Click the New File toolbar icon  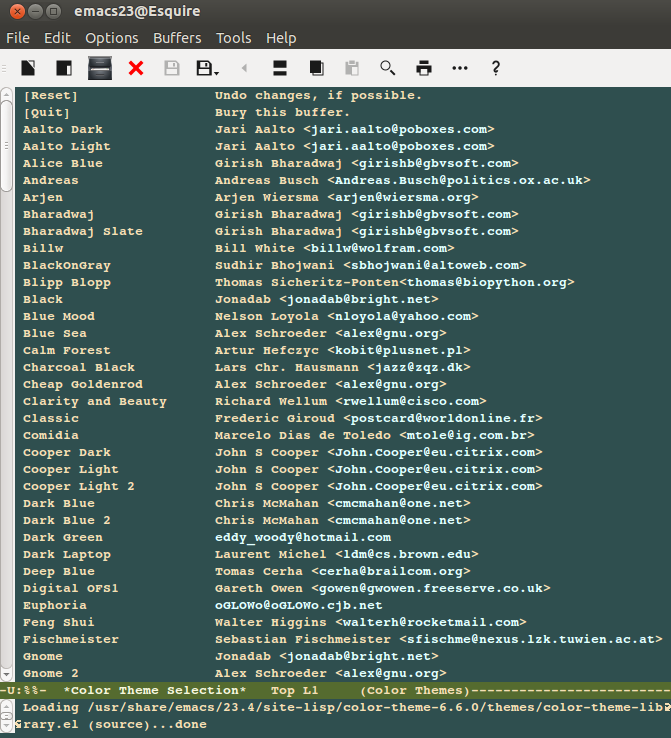click(28, 68)
